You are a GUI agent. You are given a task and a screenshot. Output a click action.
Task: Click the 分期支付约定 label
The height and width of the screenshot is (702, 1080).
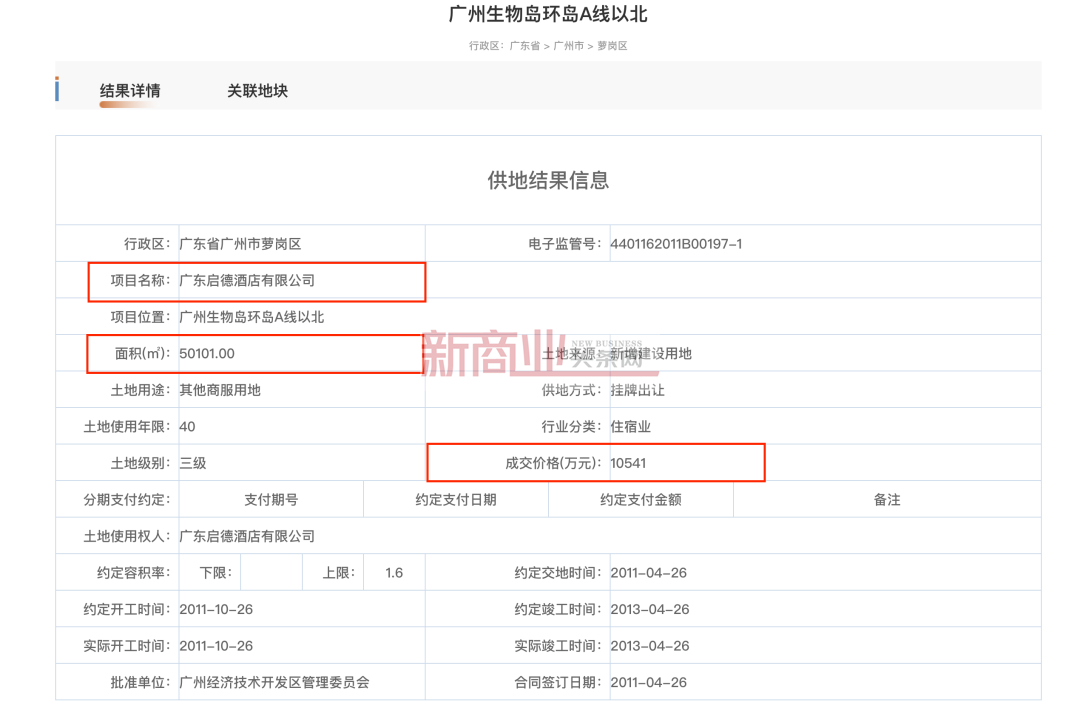[x=127, y=499]
